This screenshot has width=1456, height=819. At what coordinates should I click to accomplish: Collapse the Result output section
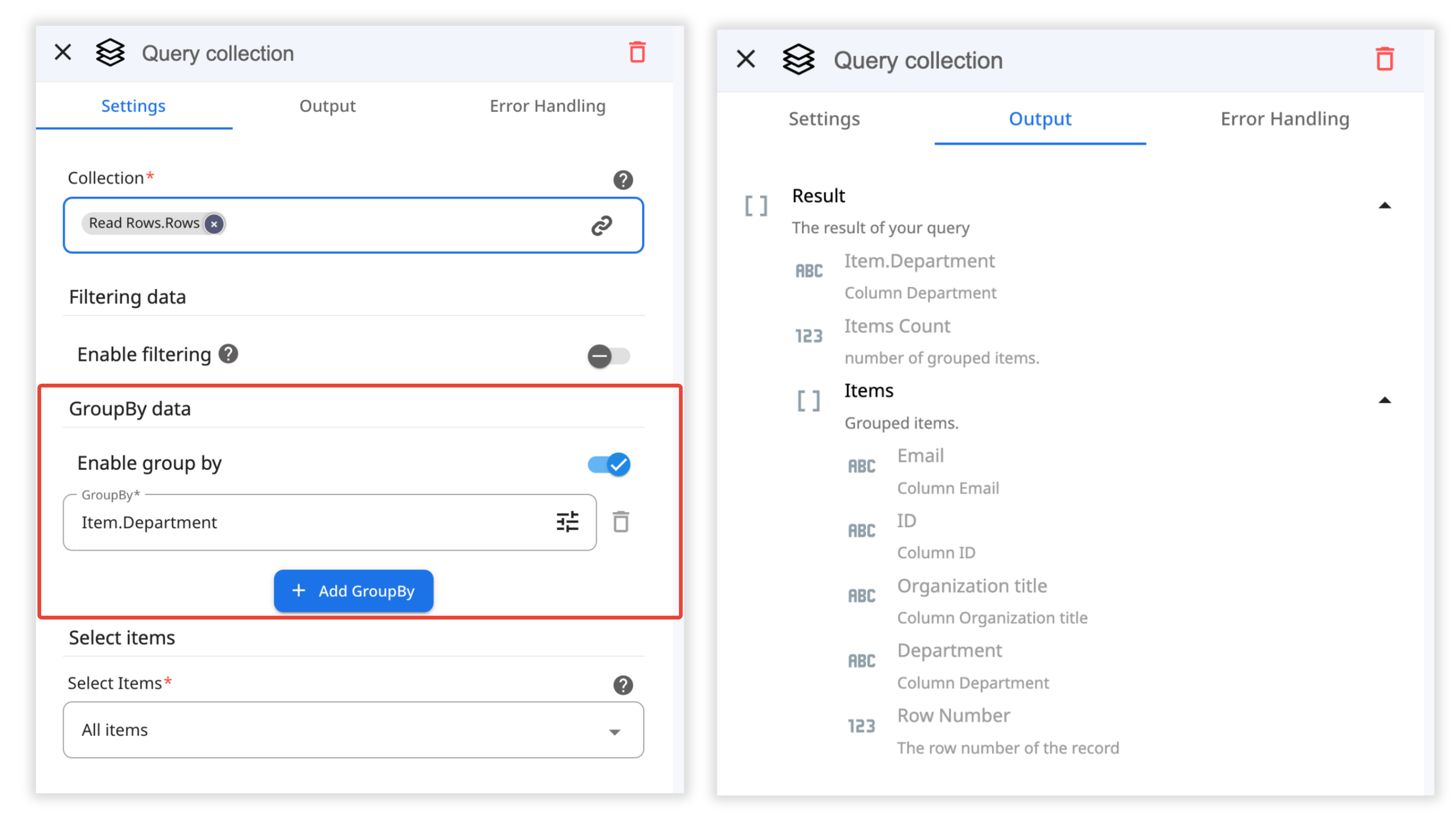(x=1384, y=206)
